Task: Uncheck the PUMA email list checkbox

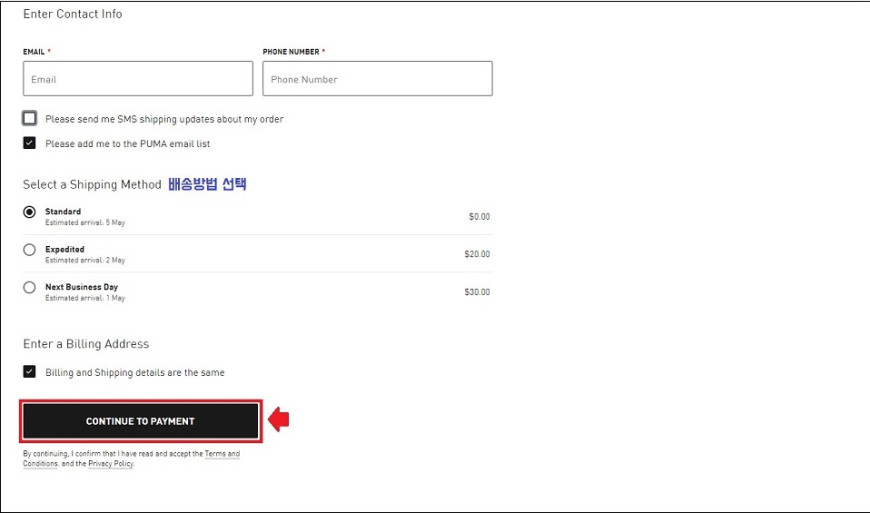Action: [x=29, y=143]
